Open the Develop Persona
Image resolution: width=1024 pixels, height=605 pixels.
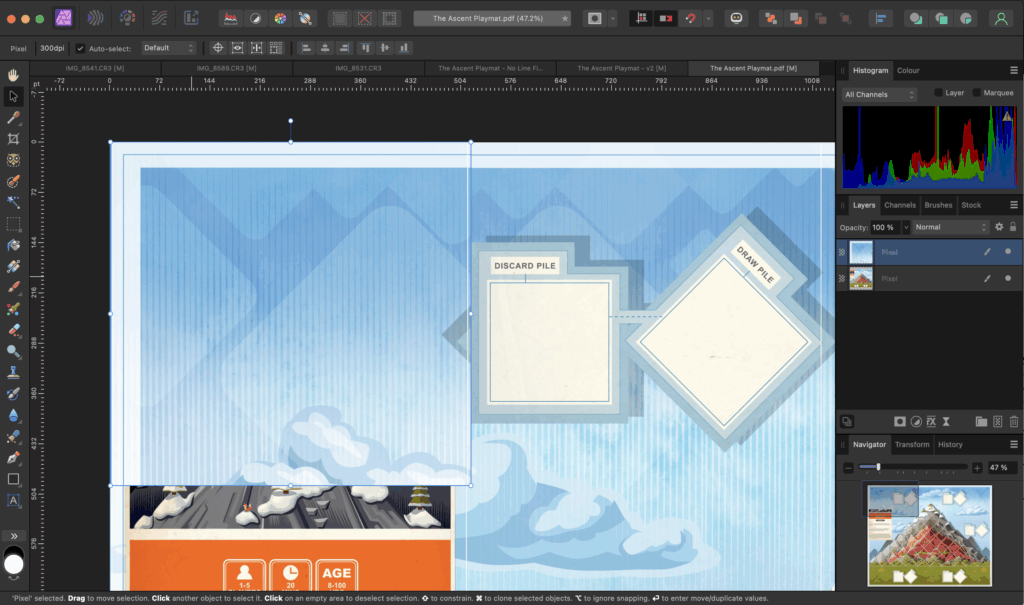(x=127, y=18)
